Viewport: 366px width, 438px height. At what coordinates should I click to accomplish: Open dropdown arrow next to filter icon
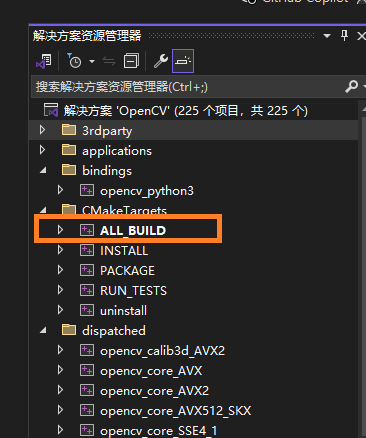pyautogui.click(x=92, y=61)
